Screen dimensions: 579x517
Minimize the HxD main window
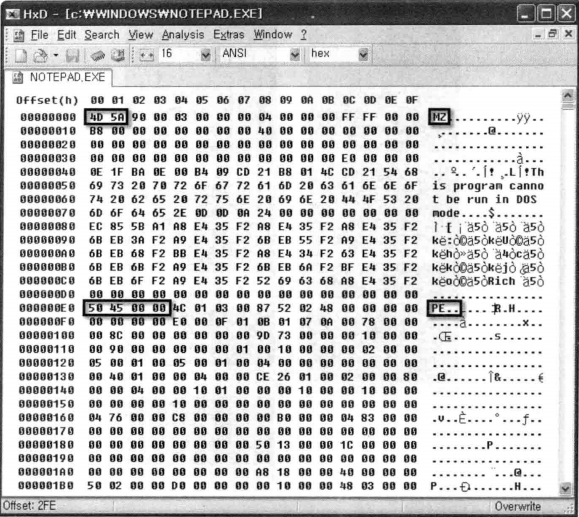(525, 14)
